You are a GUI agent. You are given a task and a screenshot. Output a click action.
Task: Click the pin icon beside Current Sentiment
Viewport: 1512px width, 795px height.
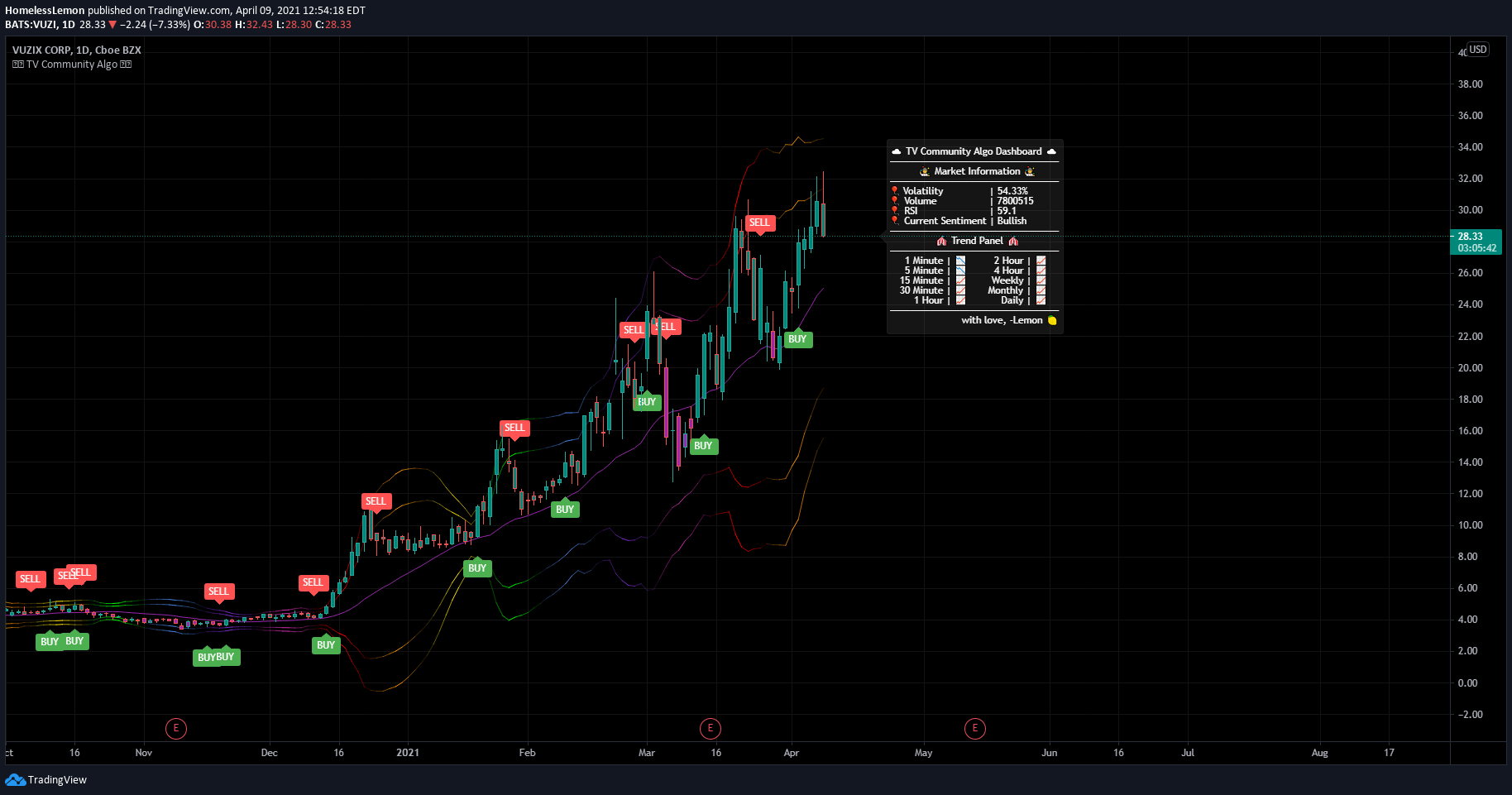pos(894,221)
